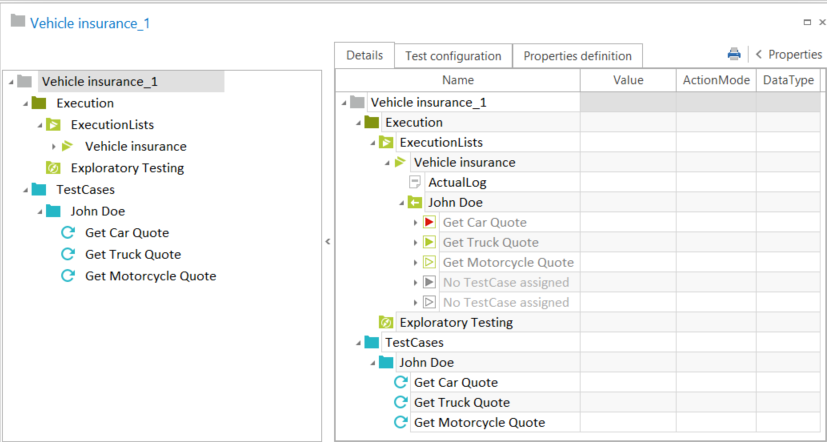Click the Exploratory Testing icon in left tree
The height and width of the screenshot is (442, 827).
click(54, 168)
